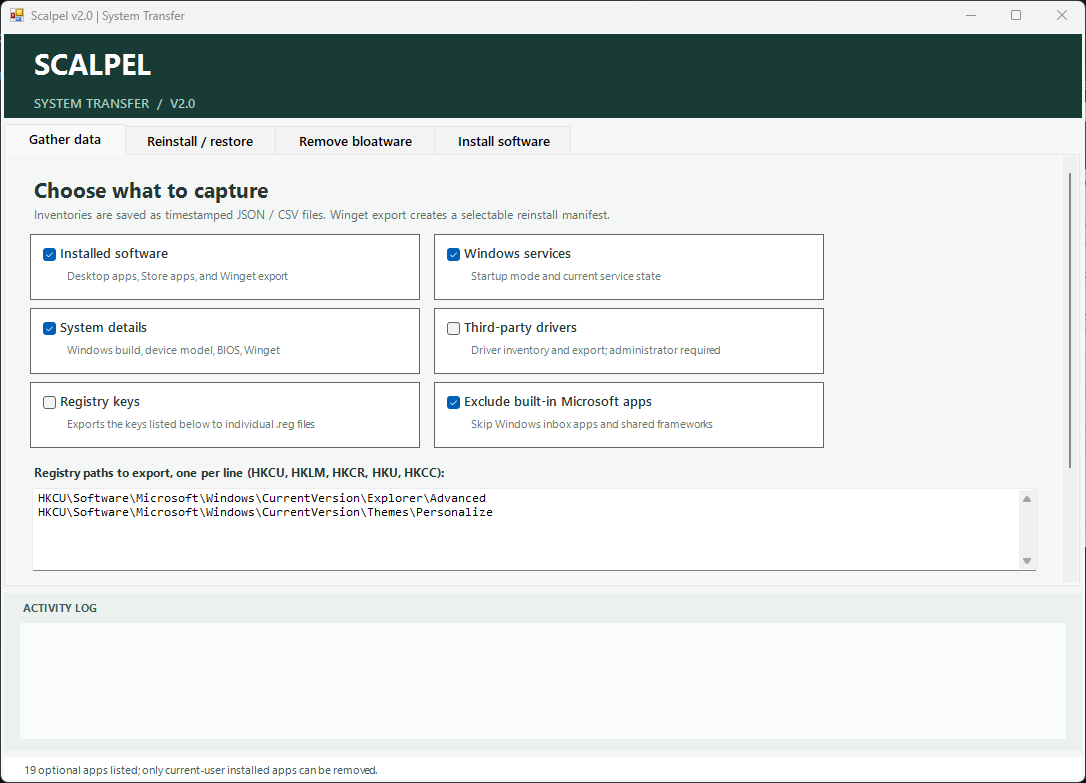The width and height of the screenshot is (1086, 783).
Task: Go to the Install software tab
Action: tap(504, 141)
